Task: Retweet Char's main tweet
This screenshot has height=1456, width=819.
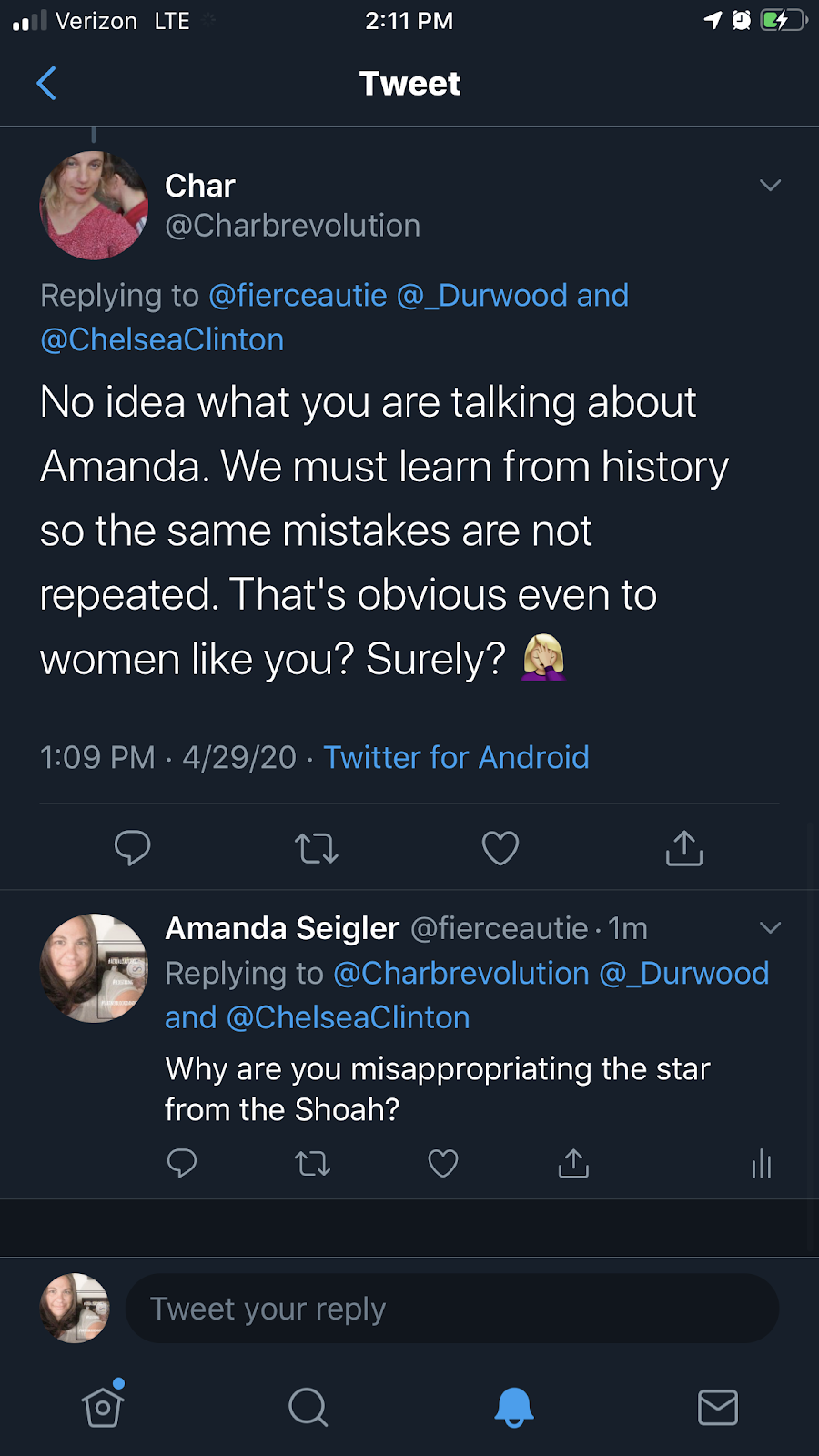Action: [316, 848]
